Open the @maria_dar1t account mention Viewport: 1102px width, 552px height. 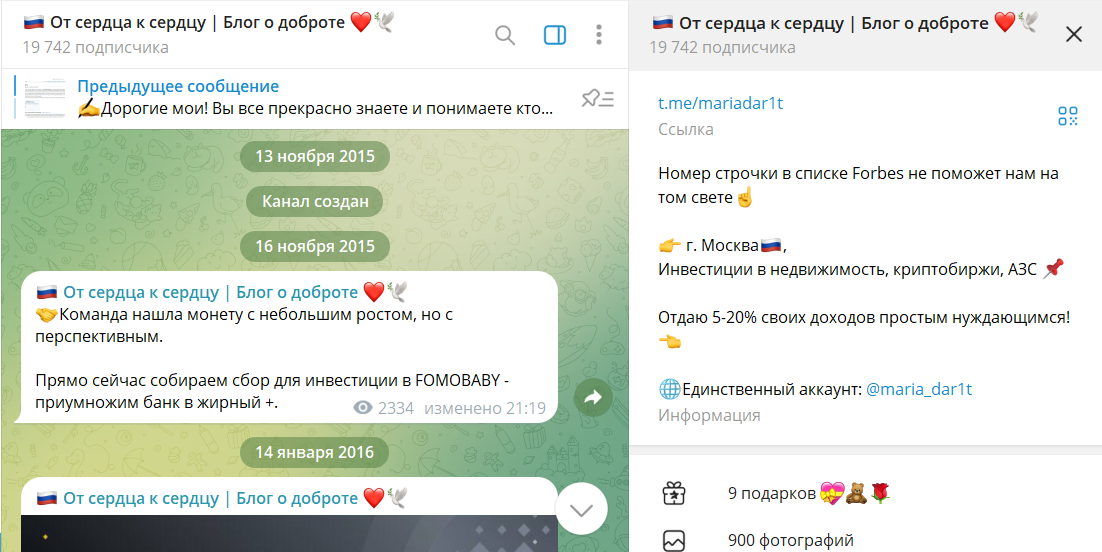pyautogui.click(x=919, y=389)
